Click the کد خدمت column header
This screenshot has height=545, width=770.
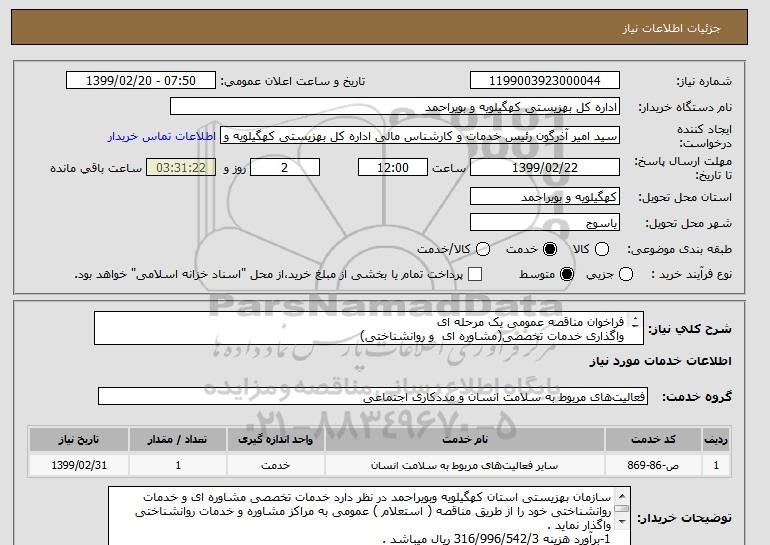(653, 439)
